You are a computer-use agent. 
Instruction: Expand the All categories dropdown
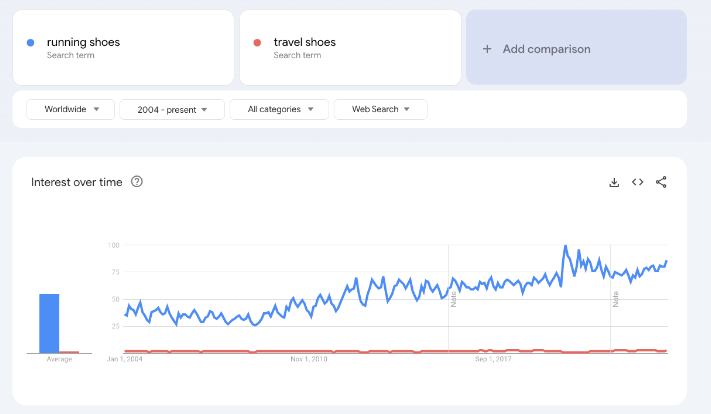pyautogui.click(x=280, y=109)
